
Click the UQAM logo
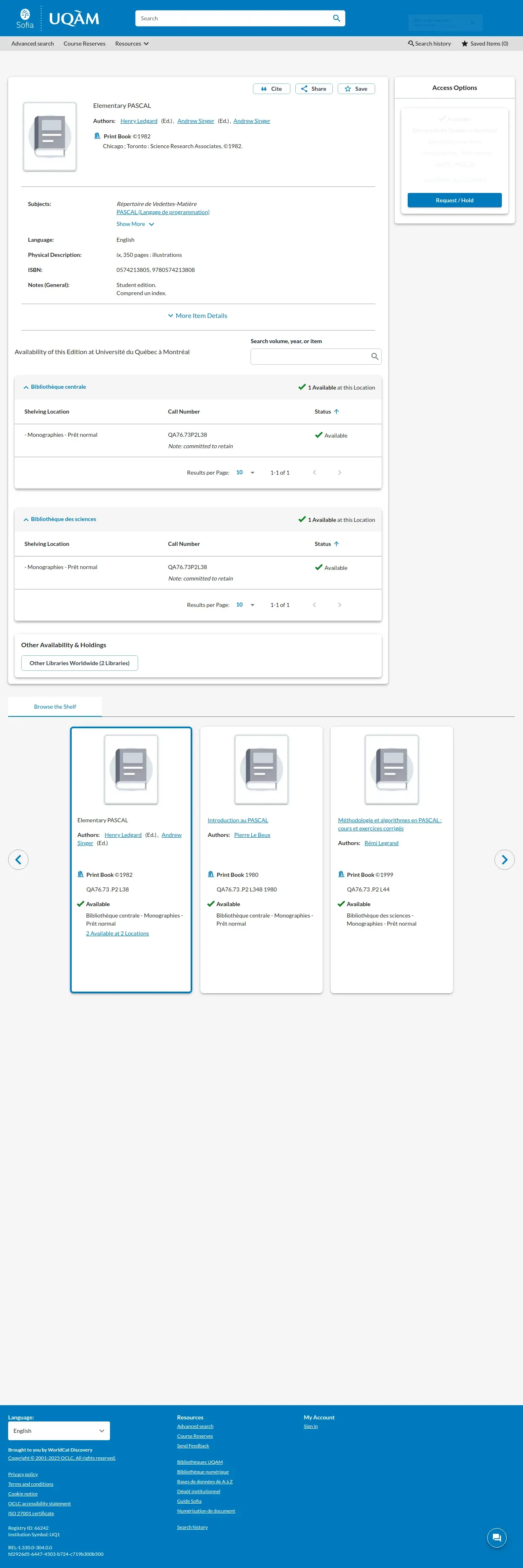point(74,19)
